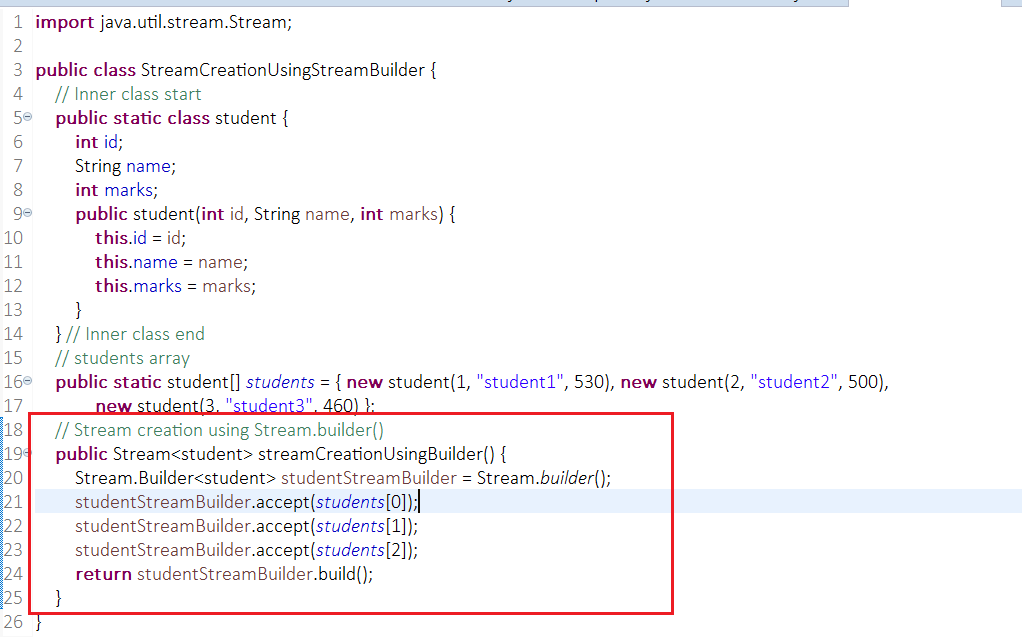
Task: Click the string literal "student1"
Action: 519,381
